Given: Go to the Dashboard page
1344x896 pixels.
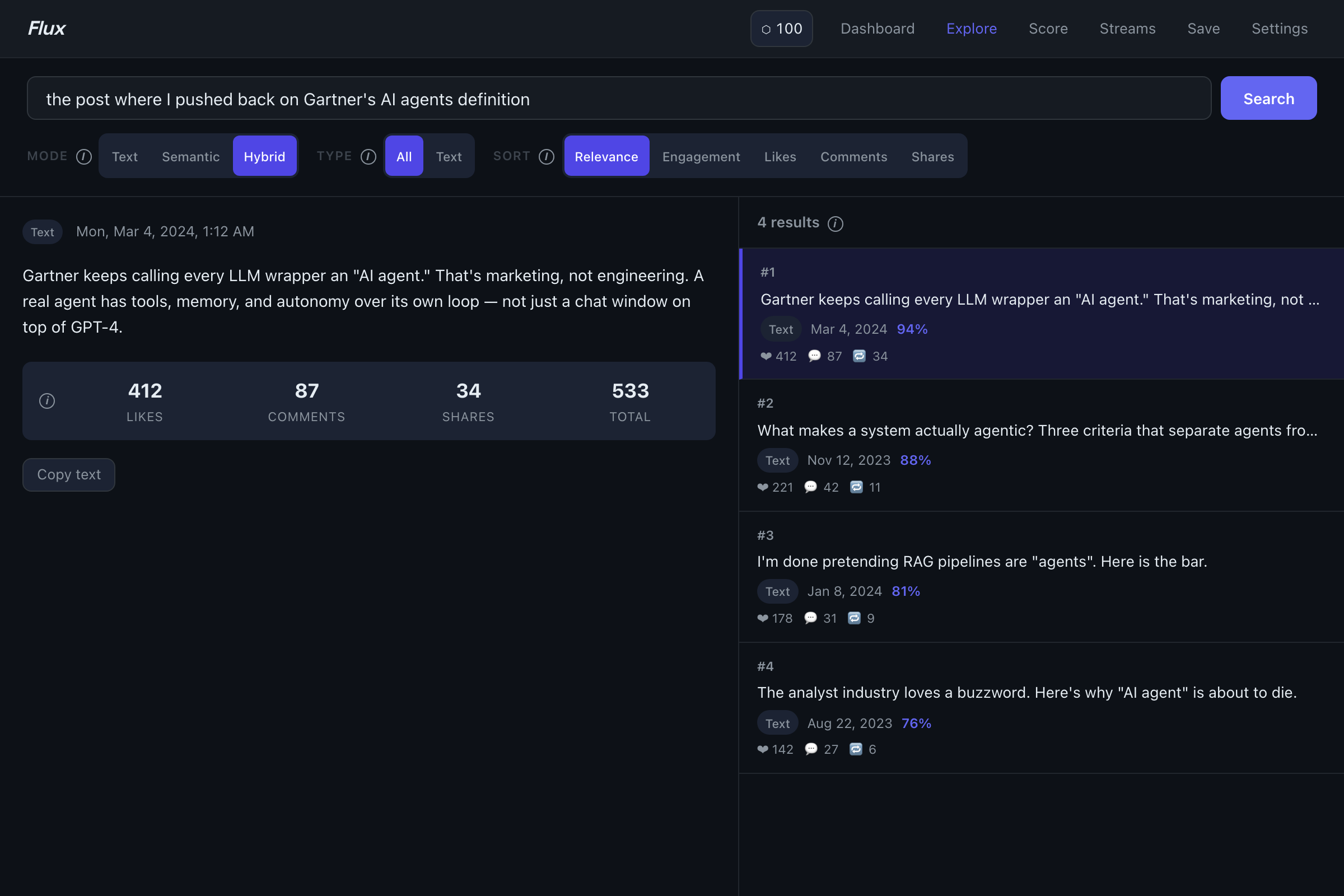Looking at the screenshot, I should (x=877, y=29).
